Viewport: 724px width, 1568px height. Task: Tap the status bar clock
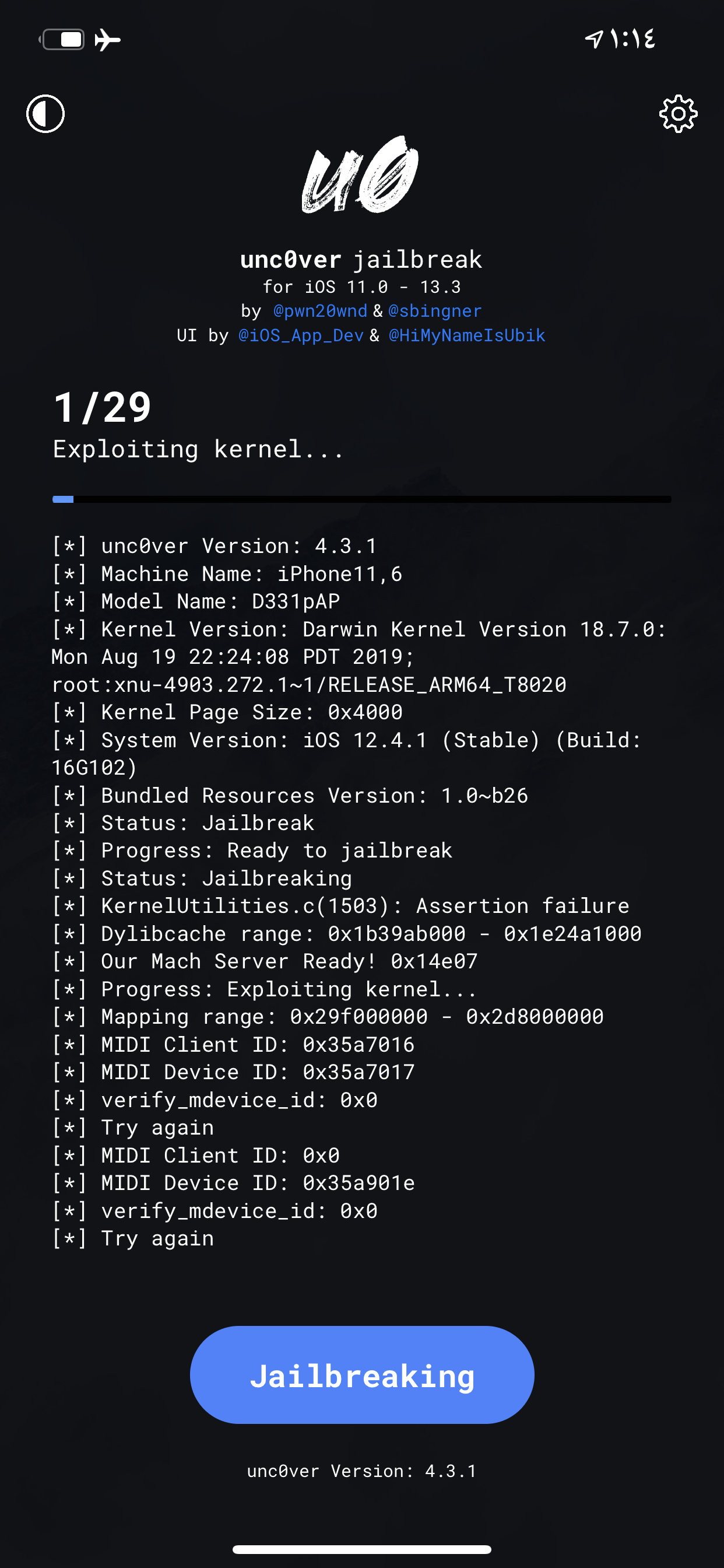(632, 39)
